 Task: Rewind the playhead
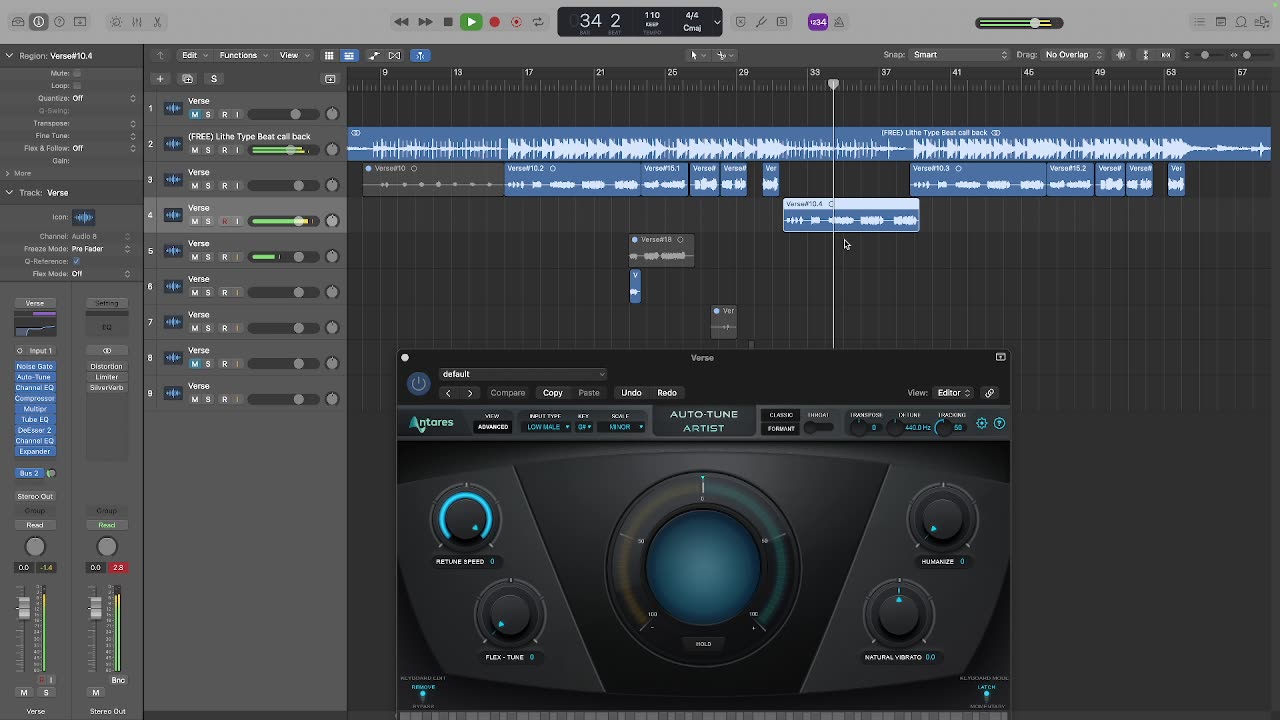pyautogui.click(x=401, y=22)
